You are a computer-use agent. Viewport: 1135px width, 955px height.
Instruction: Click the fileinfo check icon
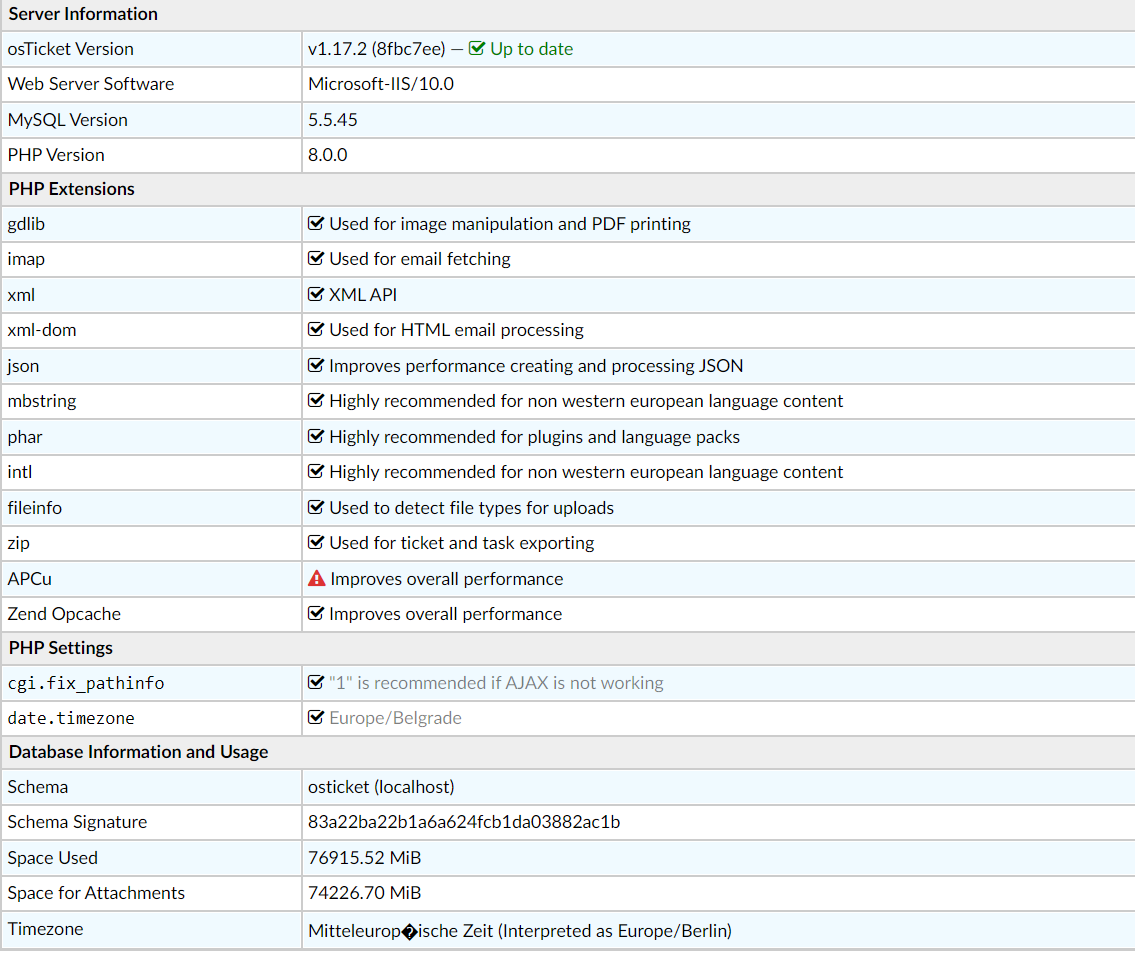(x=316, y=508)
